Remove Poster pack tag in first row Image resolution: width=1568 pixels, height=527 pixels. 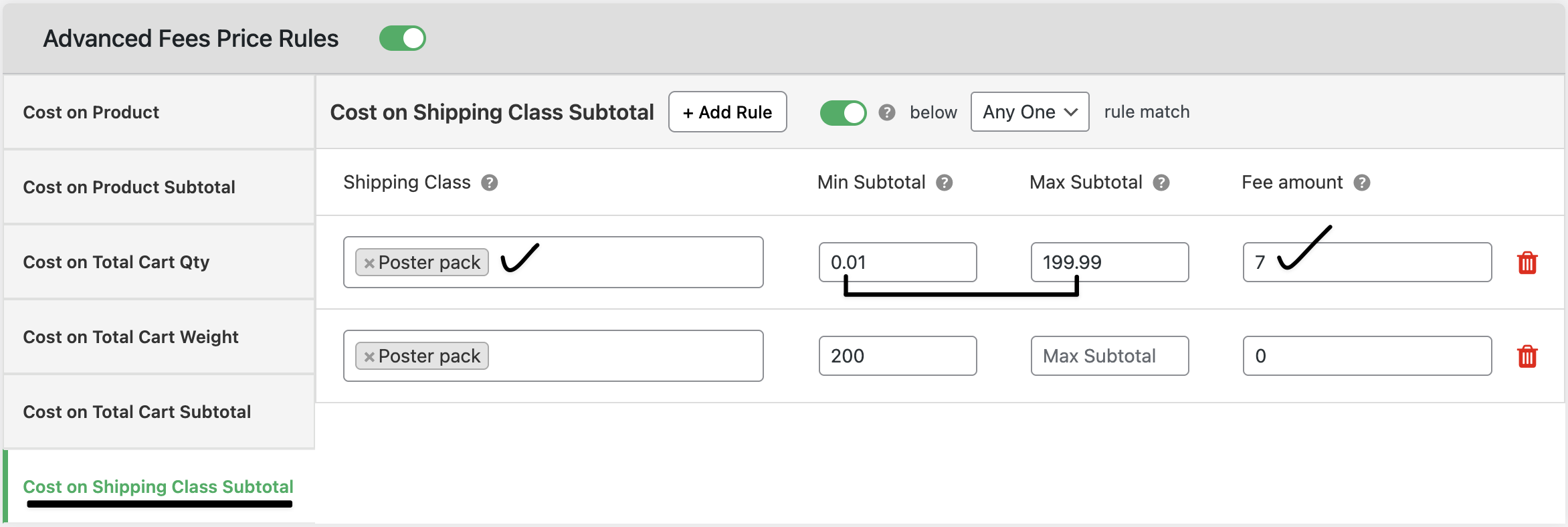pyautogui.click(x=369, y=263)
